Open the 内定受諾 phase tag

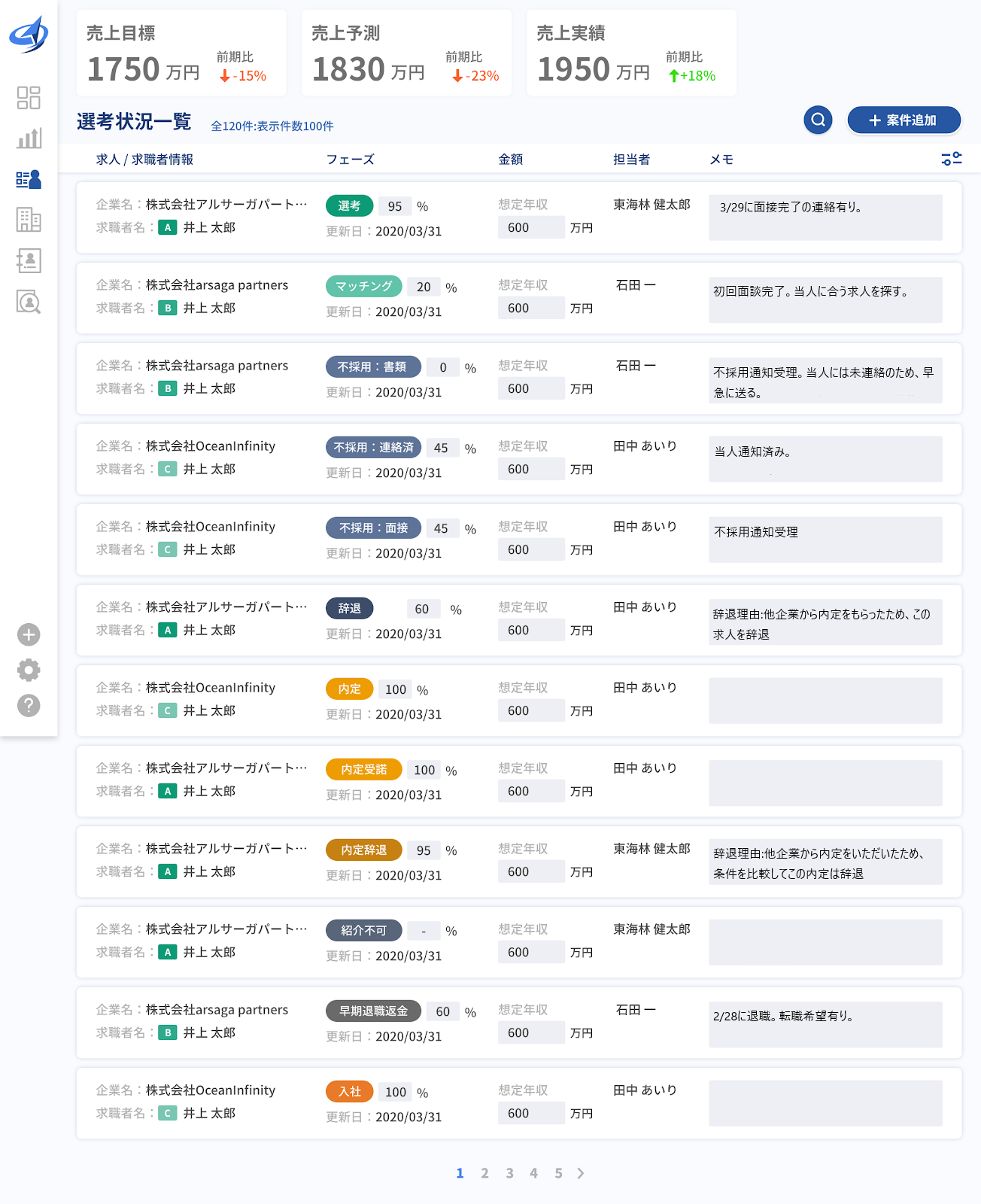tap(364, 769)
